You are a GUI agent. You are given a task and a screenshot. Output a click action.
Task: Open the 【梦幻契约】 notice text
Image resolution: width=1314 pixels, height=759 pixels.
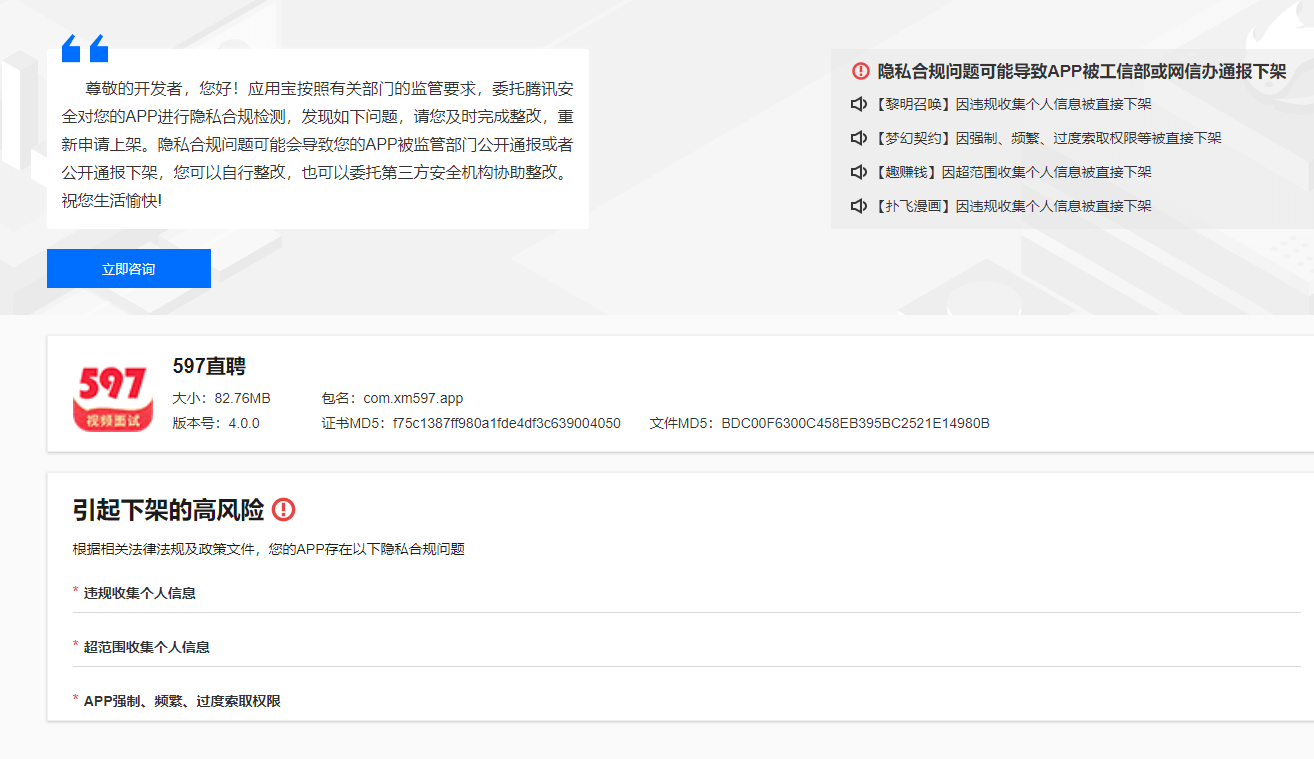(1046, 138)
